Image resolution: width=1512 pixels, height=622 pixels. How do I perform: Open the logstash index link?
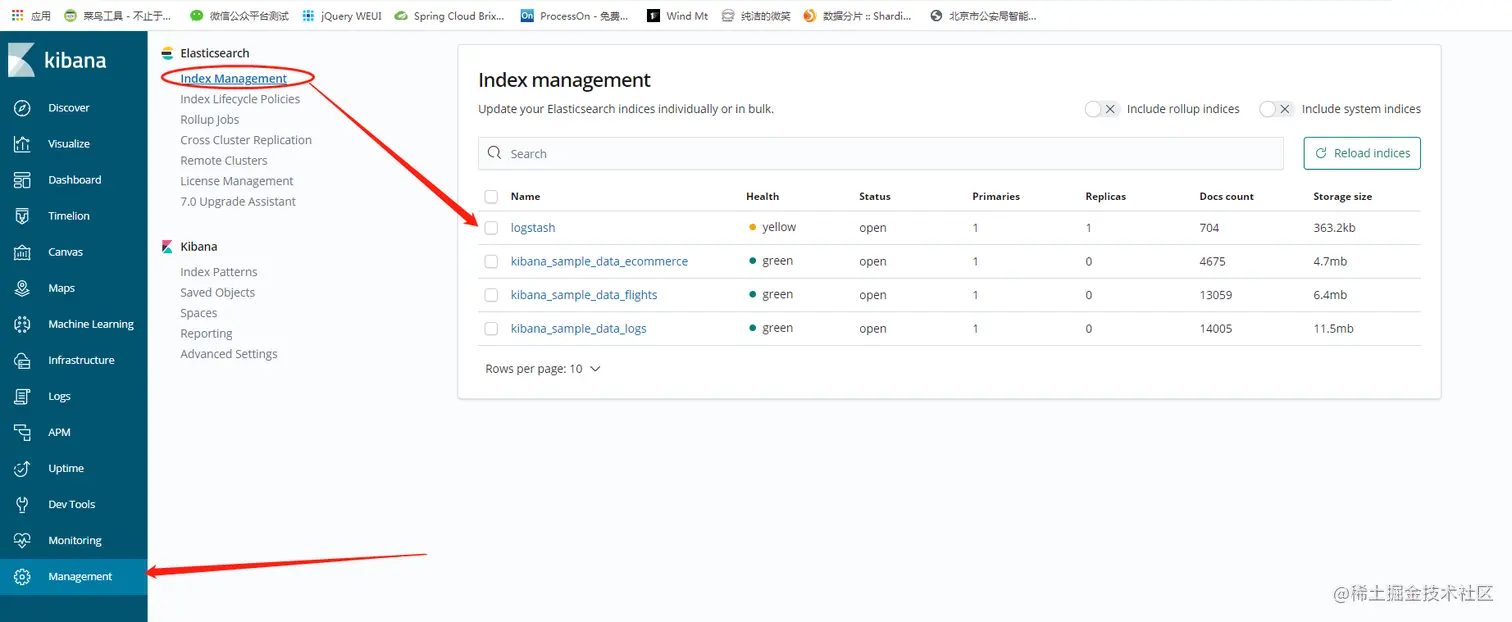pyautogui.click(x=533, y=228)
